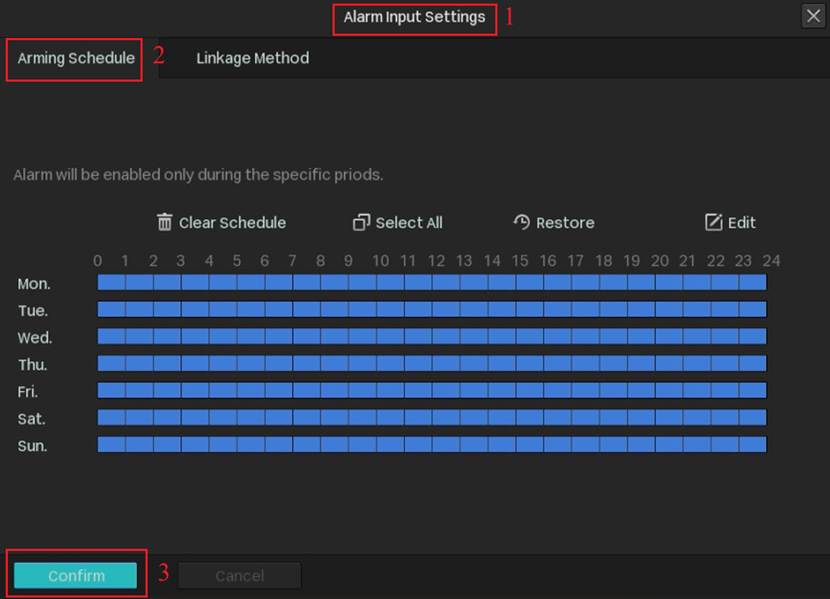
Task: Pick Wednesday's 3 to 4 hour block
Action: (x=195, y=337)
